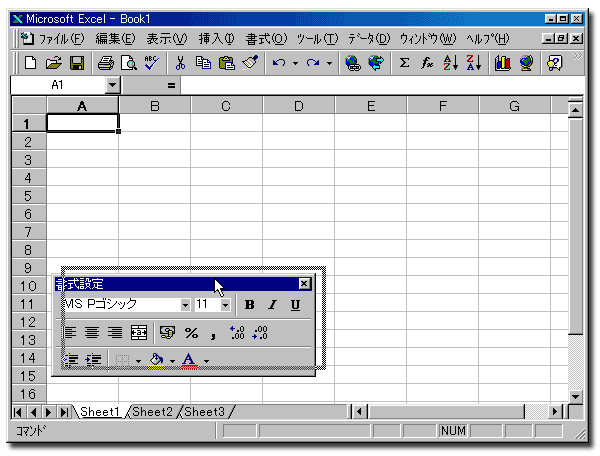Close the 書式設定 floating toolbar
Viewport: 600px width, 456px height.
pyautogui.click(x=304, y=284)
